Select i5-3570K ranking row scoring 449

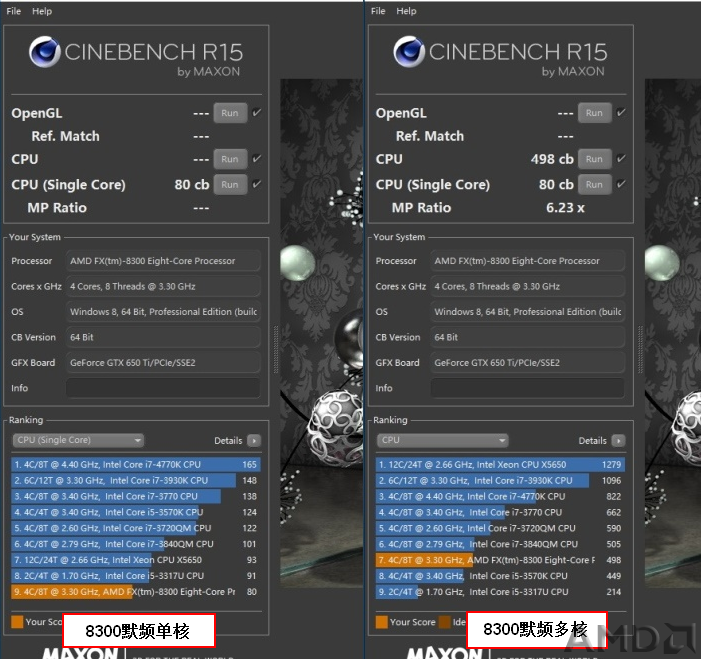(x=500, y=576)
